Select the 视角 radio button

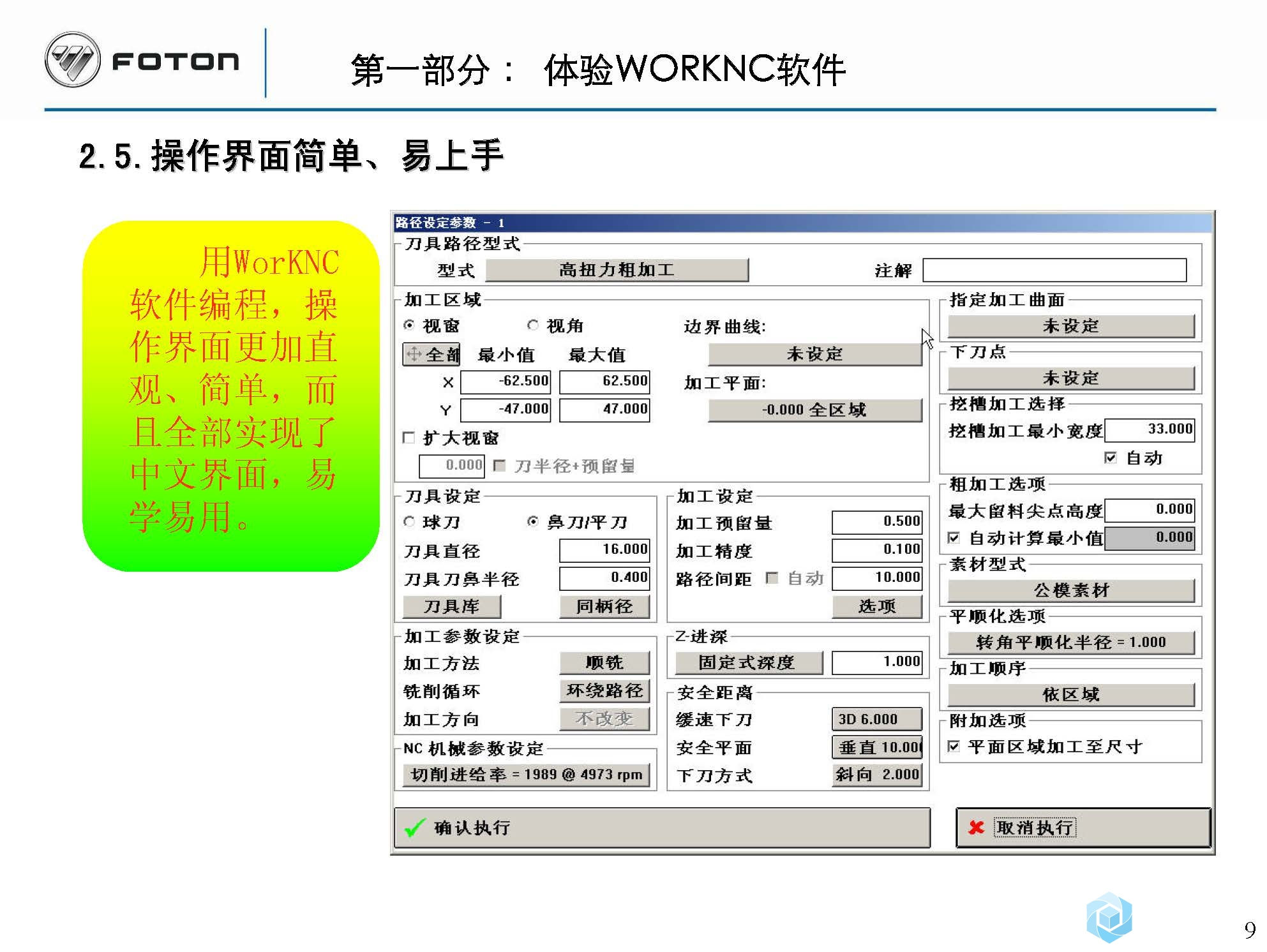533,325
